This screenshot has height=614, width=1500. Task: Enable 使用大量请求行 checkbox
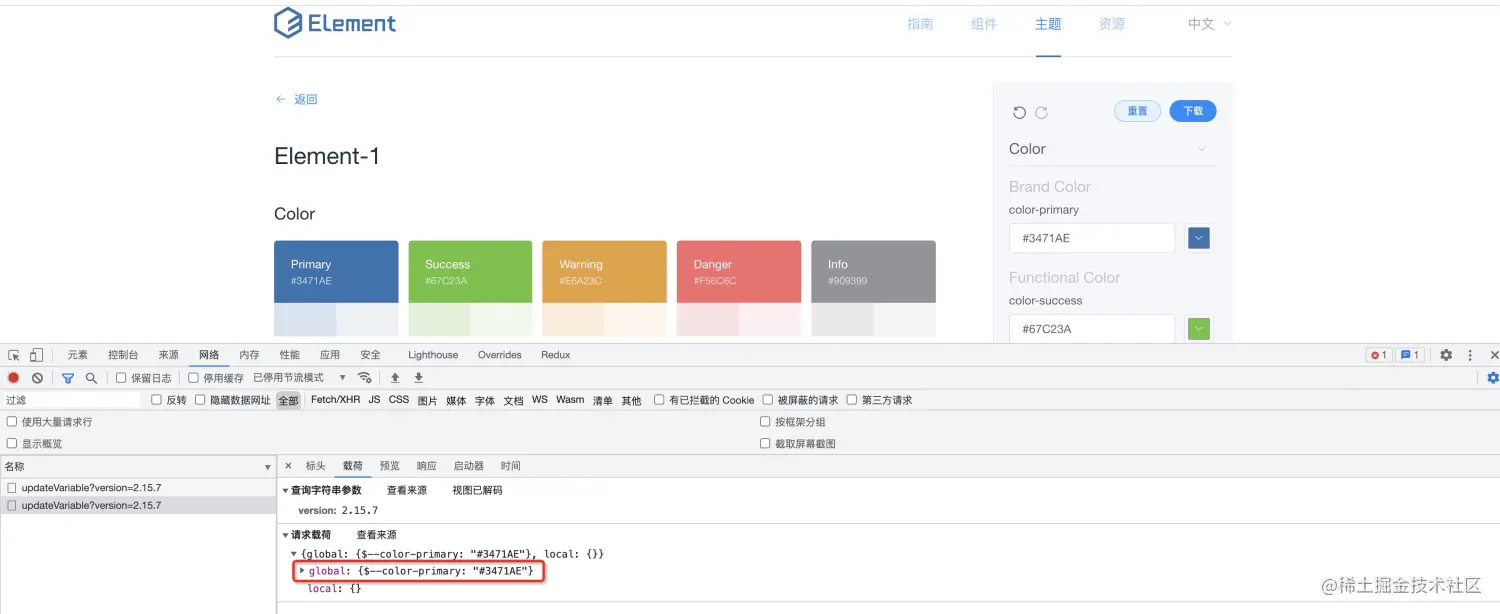12,422
